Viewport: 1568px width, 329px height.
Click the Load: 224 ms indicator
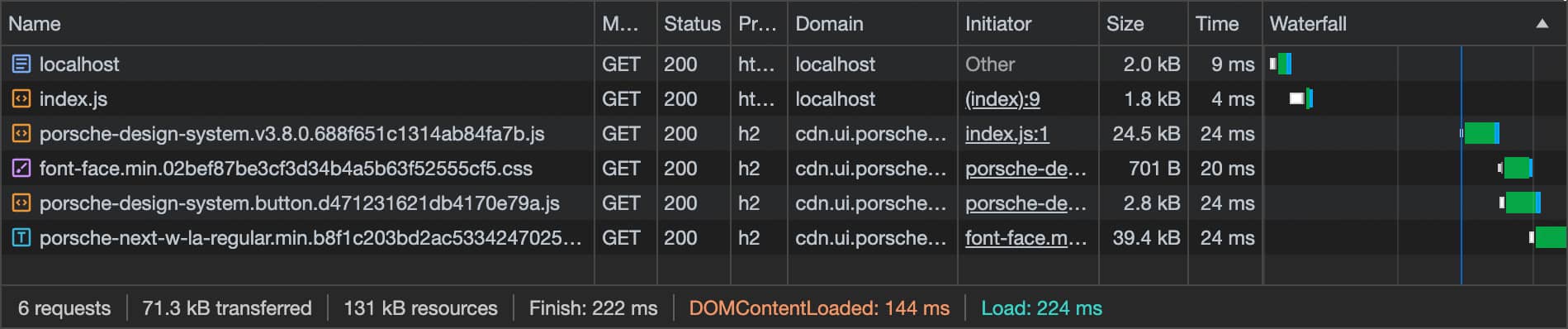pyautogui.click(x=1041, y=308)
